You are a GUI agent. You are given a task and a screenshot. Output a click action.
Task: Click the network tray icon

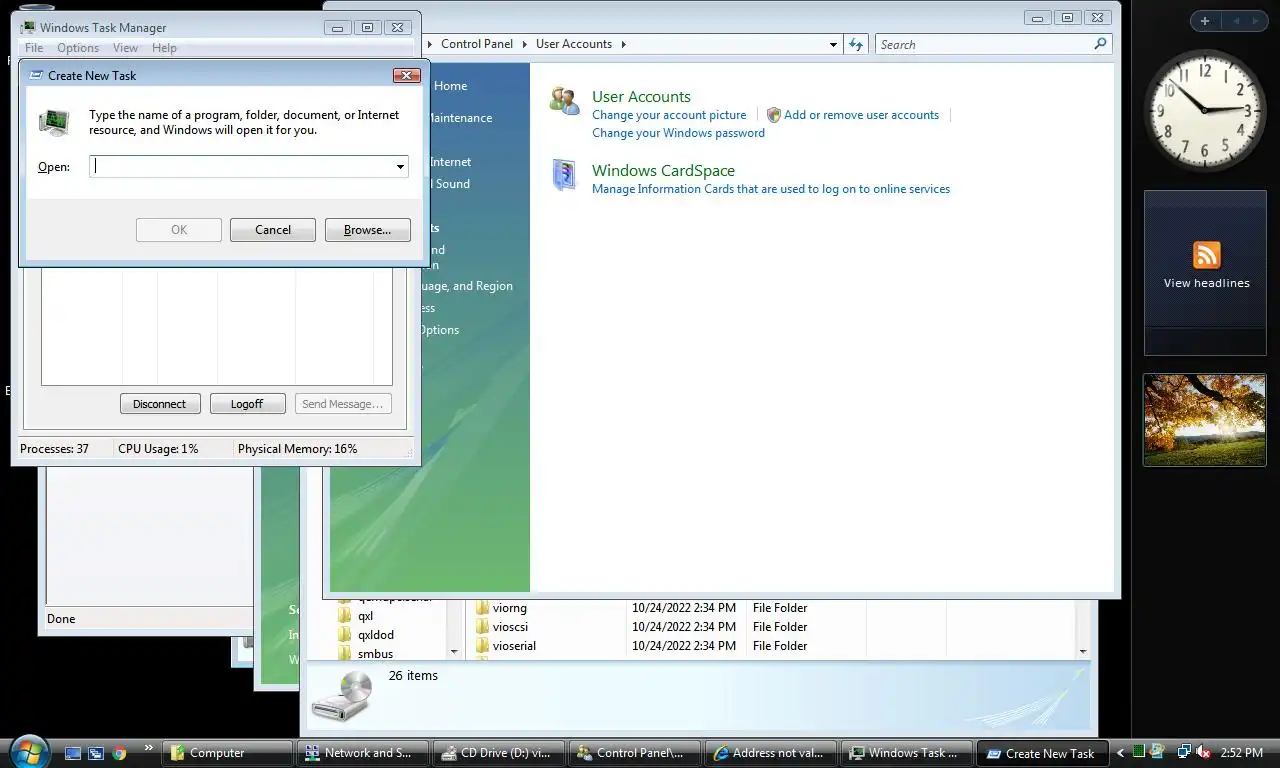point(1184,752)
